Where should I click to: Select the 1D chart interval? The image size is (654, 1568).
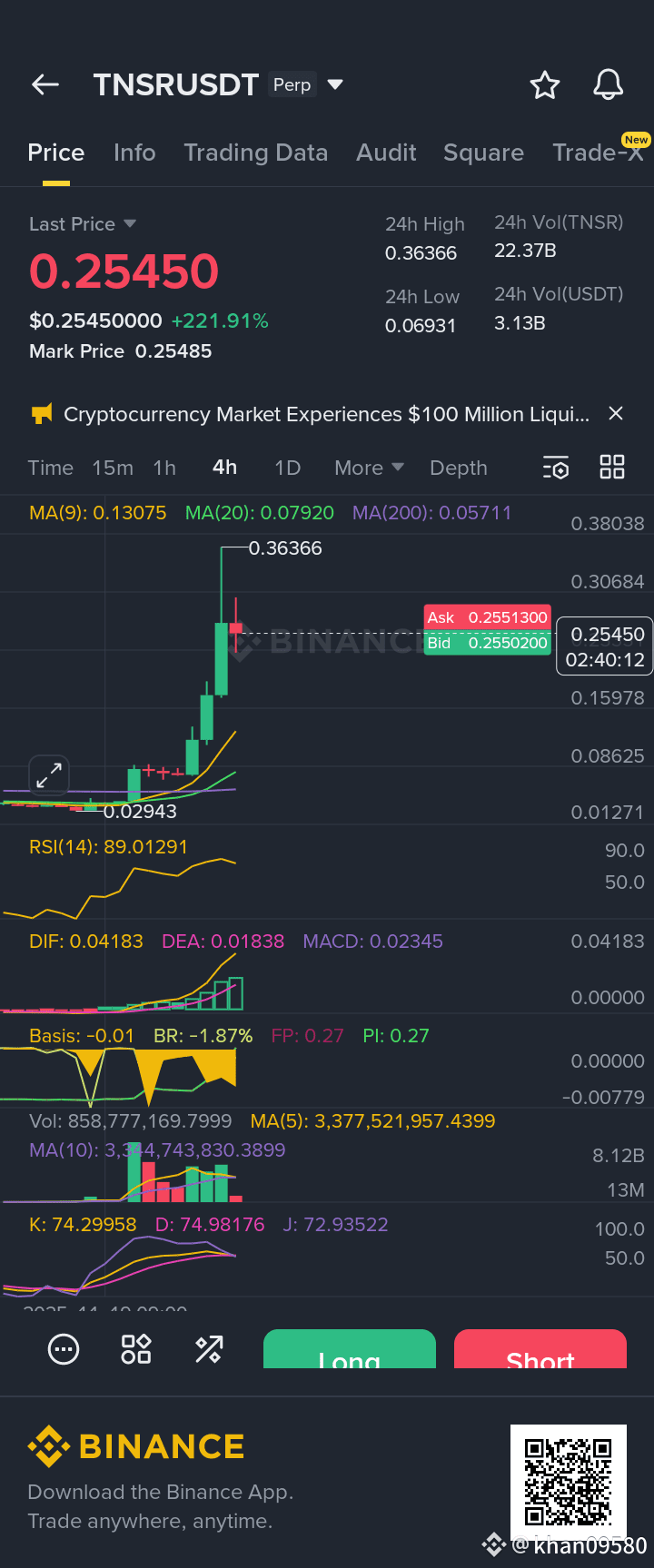pos(288,468)
